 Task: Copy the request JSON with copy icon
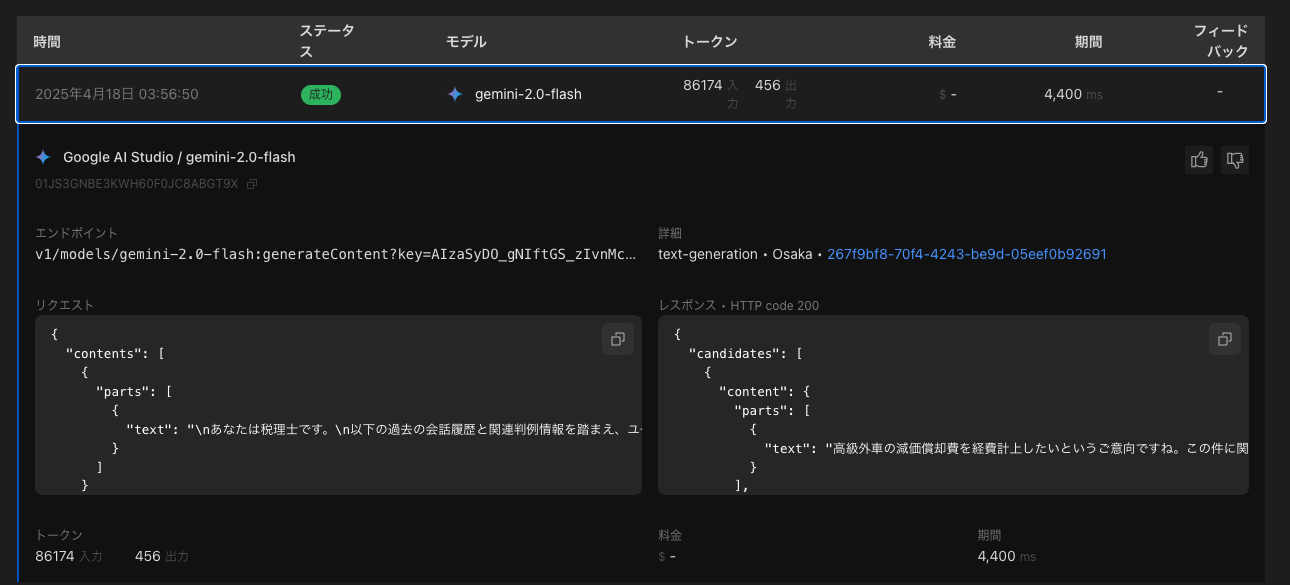[x=618, y=339]
